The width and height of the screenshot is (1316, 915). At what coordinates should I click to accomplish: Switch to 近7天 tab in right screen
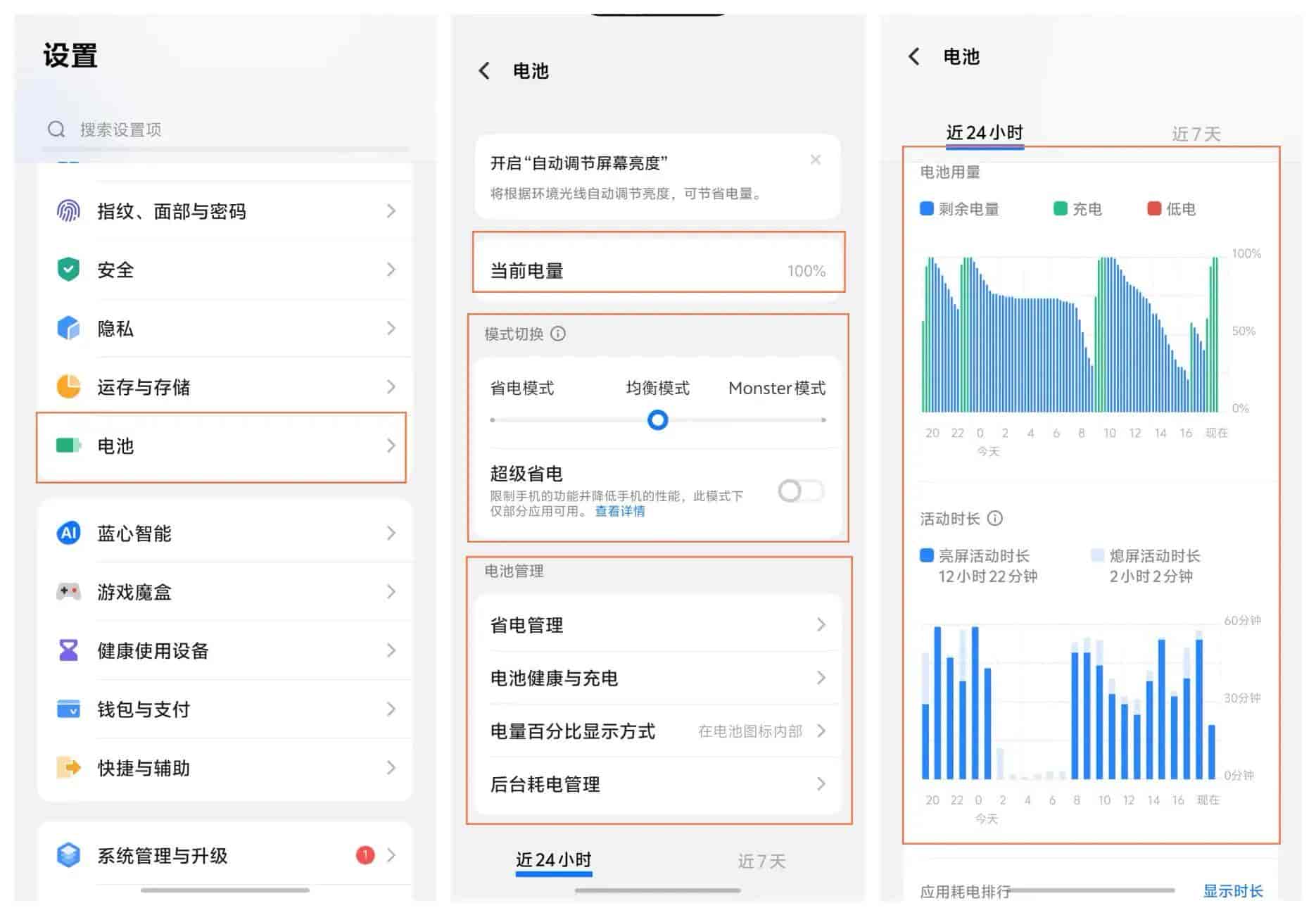1196,134
